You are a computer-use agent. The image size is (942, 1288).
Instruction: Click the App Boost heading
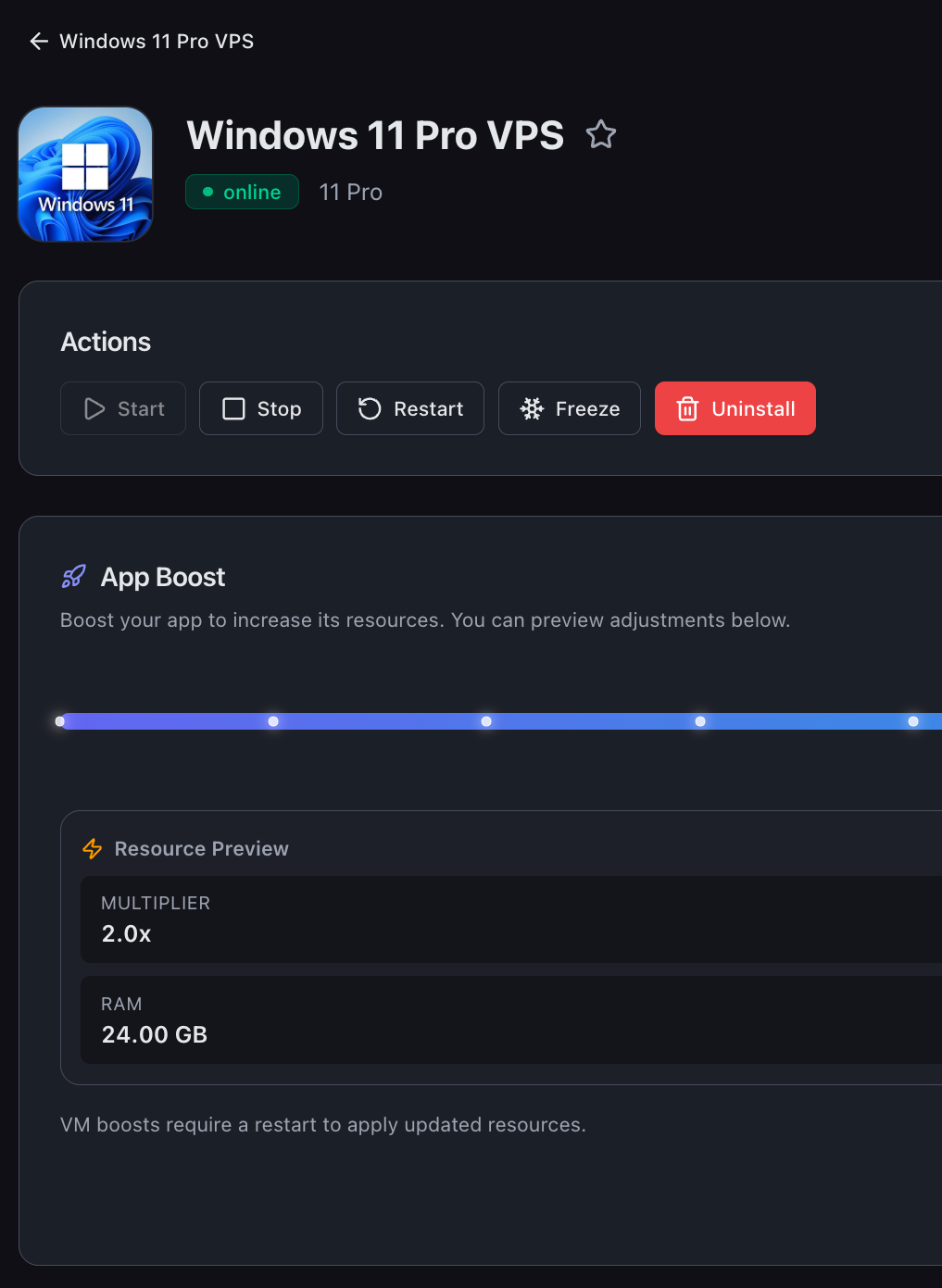point(163,577)
